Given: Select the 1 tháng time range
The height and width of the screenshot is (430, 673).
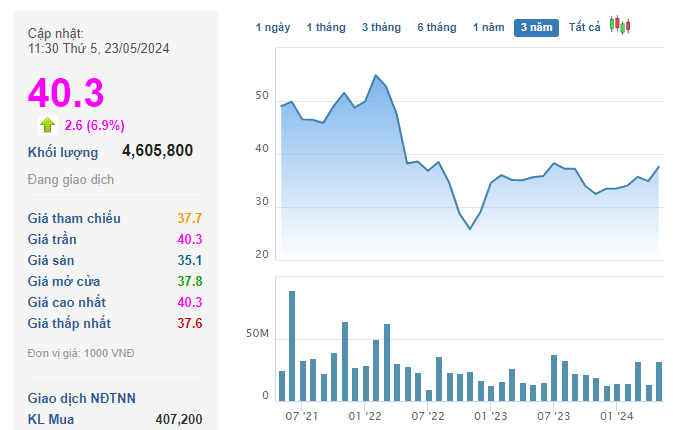Looking at the screenshot, I should tap(326, 27).
